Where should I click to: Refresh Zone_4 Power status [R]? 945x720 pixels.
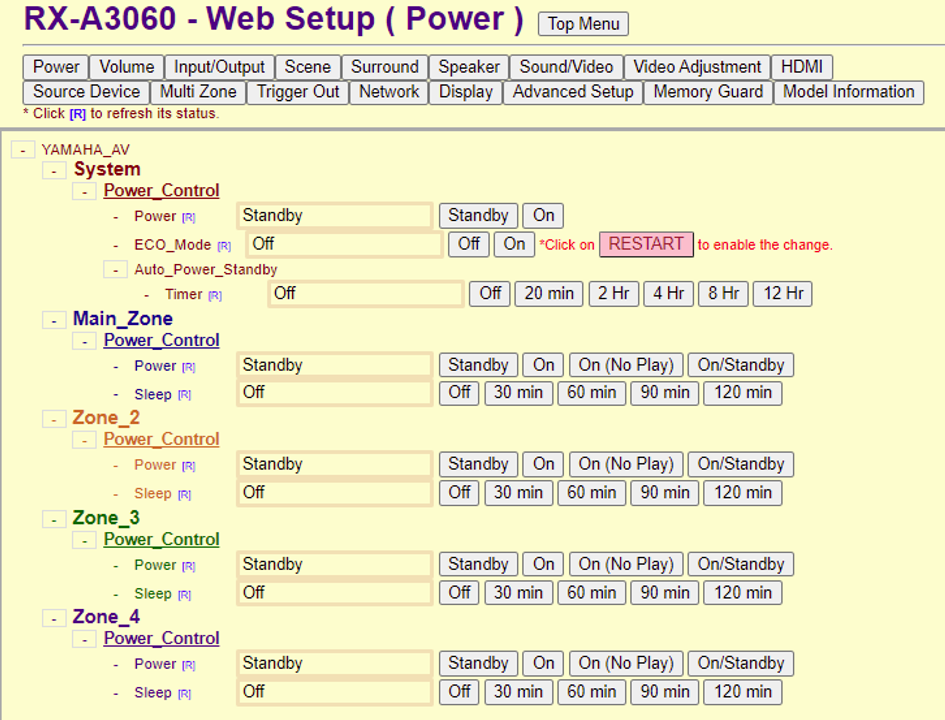pyautogui.click(x=189, y=665)
